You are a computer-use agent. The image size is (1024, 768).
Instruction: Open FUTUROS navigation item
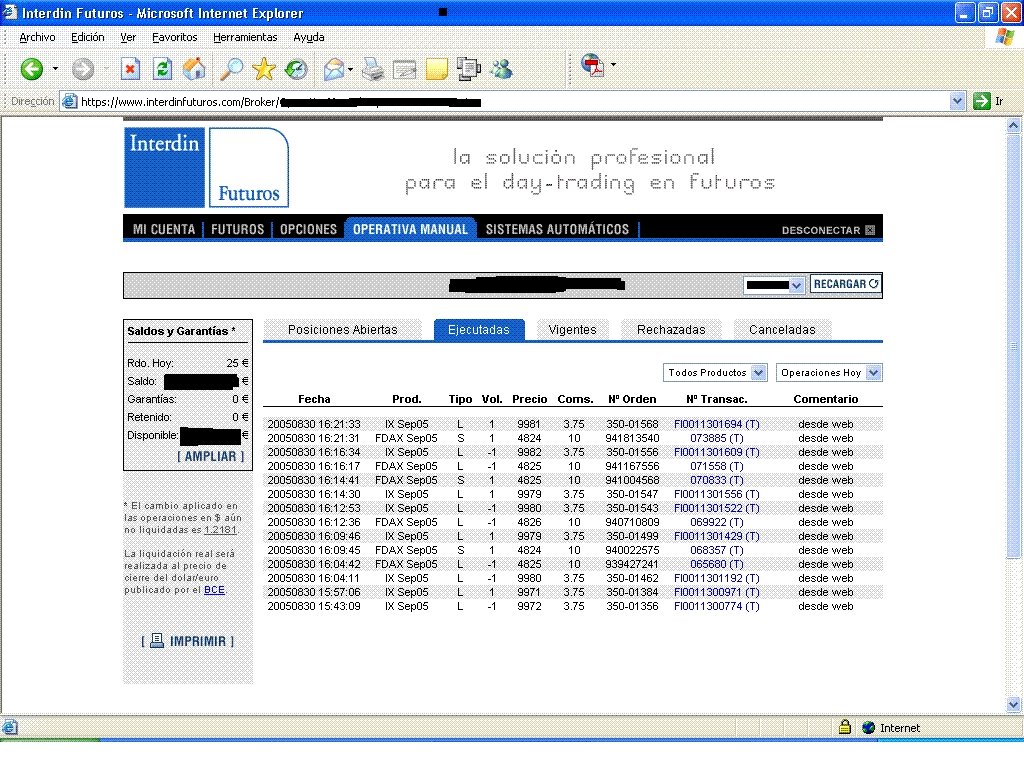pos(238,229)
